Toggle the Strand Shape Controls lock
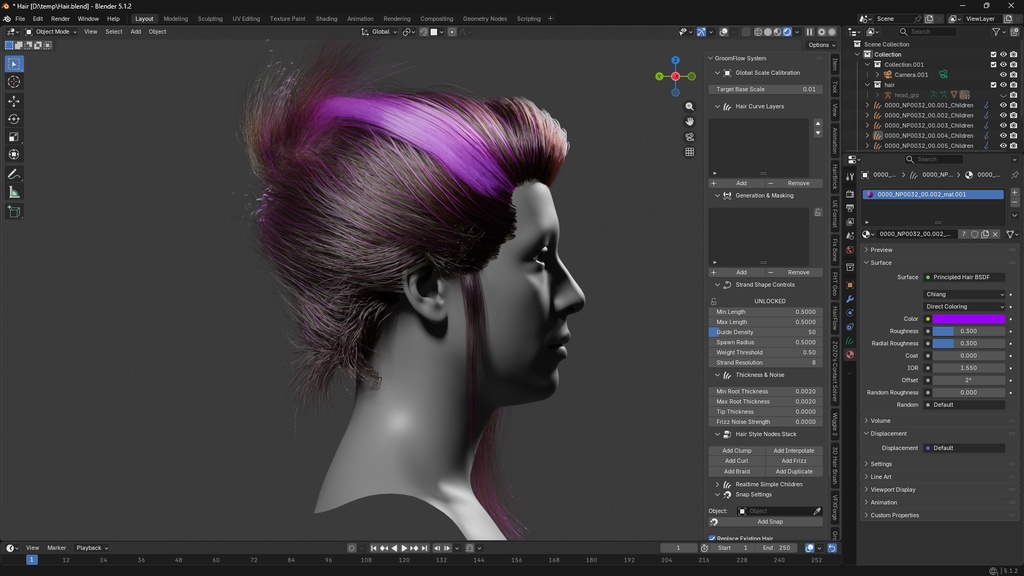Image resolution: width=1024 pixels, height=576 pixels. click(713, 302)
